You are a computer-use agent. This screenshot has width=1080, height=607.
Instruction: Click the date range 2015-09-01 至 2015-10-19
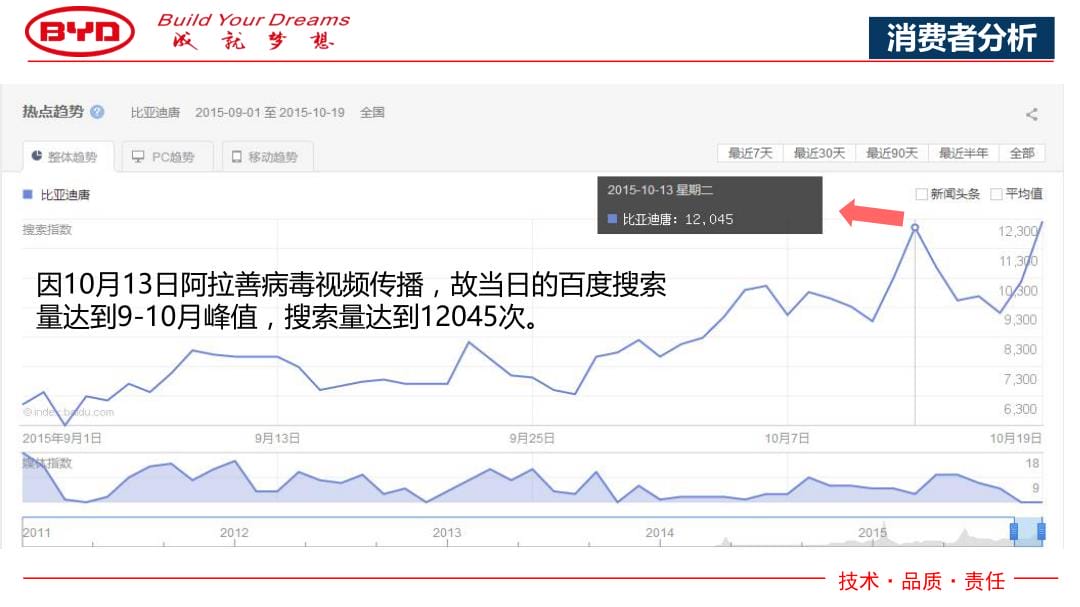click(x=269, y=112)
